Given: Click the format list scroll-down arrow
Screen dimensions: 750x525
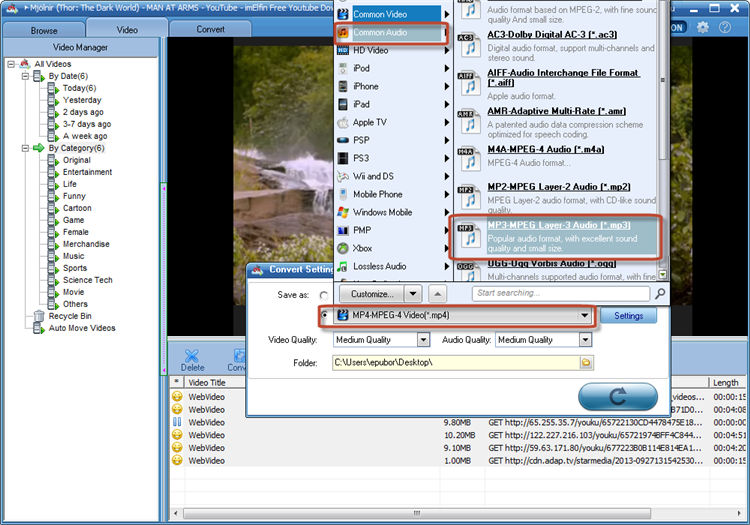Looking at the screenshot, I should [x=662, y=274].
